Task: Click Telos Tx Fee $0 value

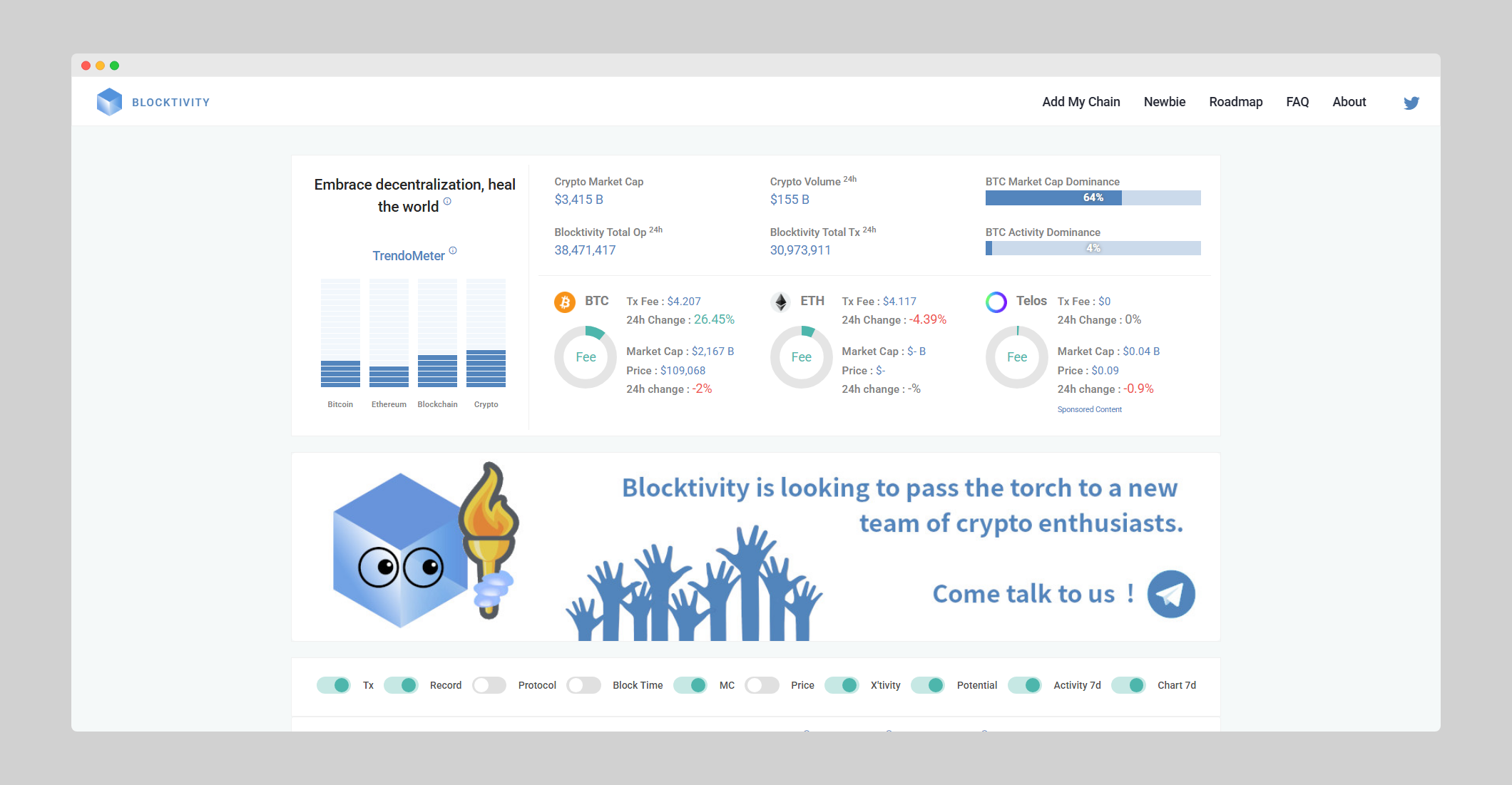Action: 1104,302
